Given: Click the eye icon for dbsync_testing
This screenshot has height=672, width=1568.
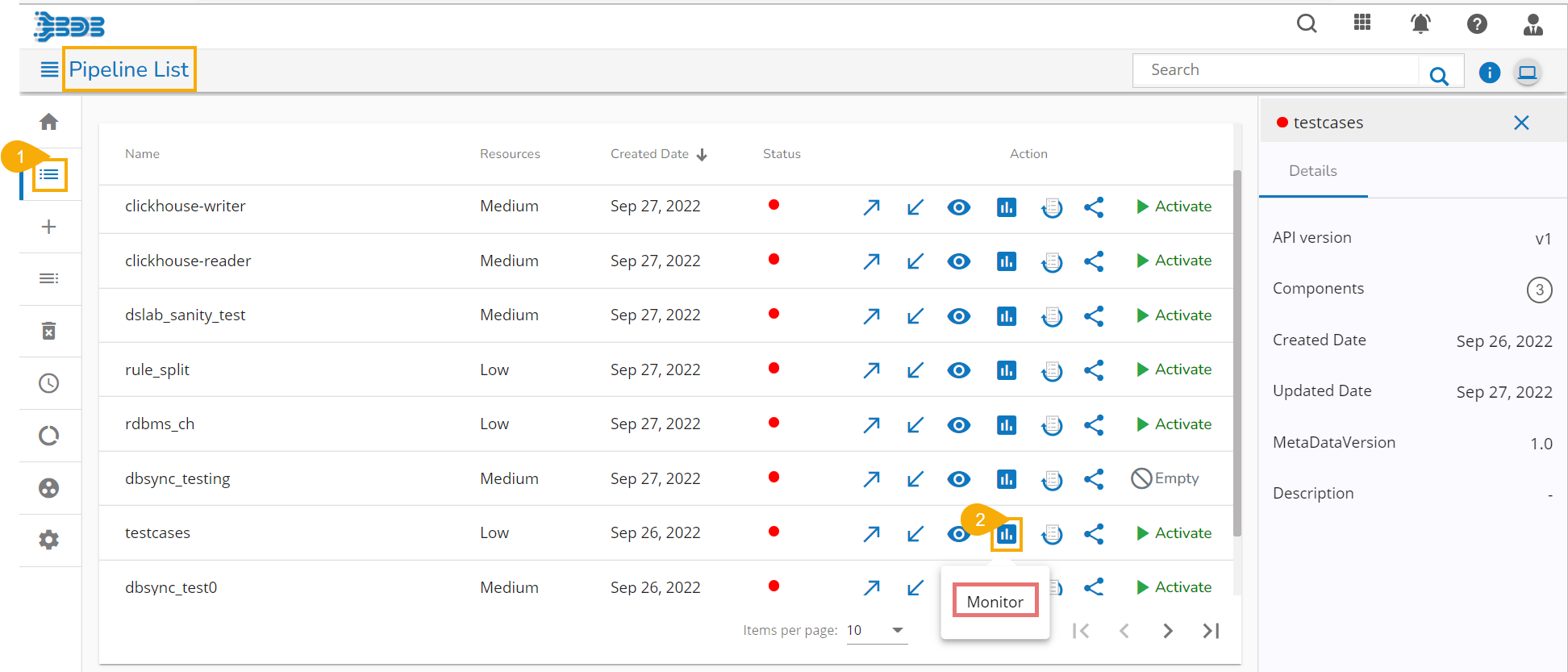Looking at the screenshot, I should [958, 479].
